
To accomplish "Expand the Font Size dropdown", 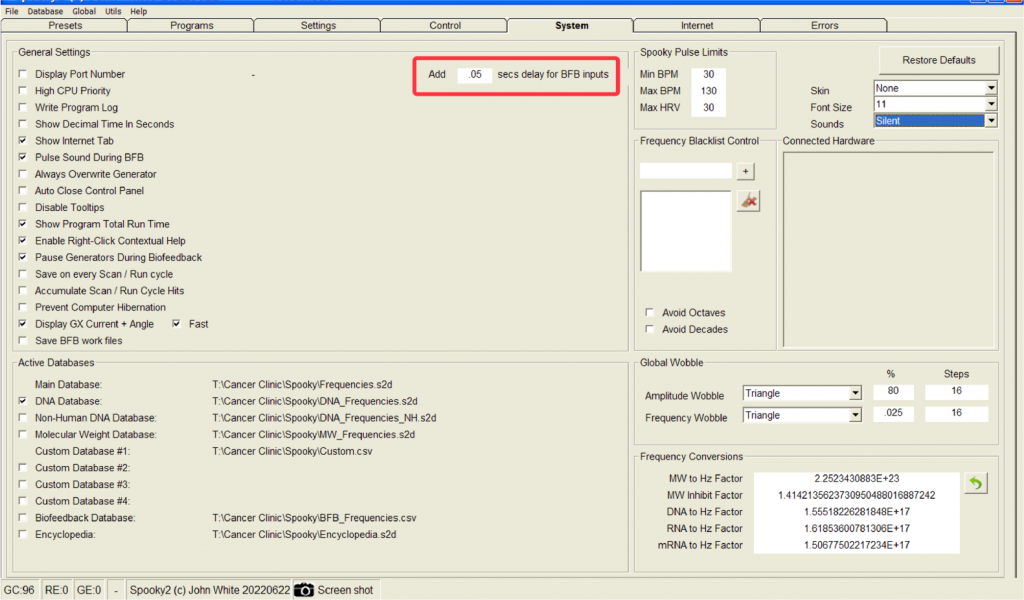I will [x=990, y=104].
